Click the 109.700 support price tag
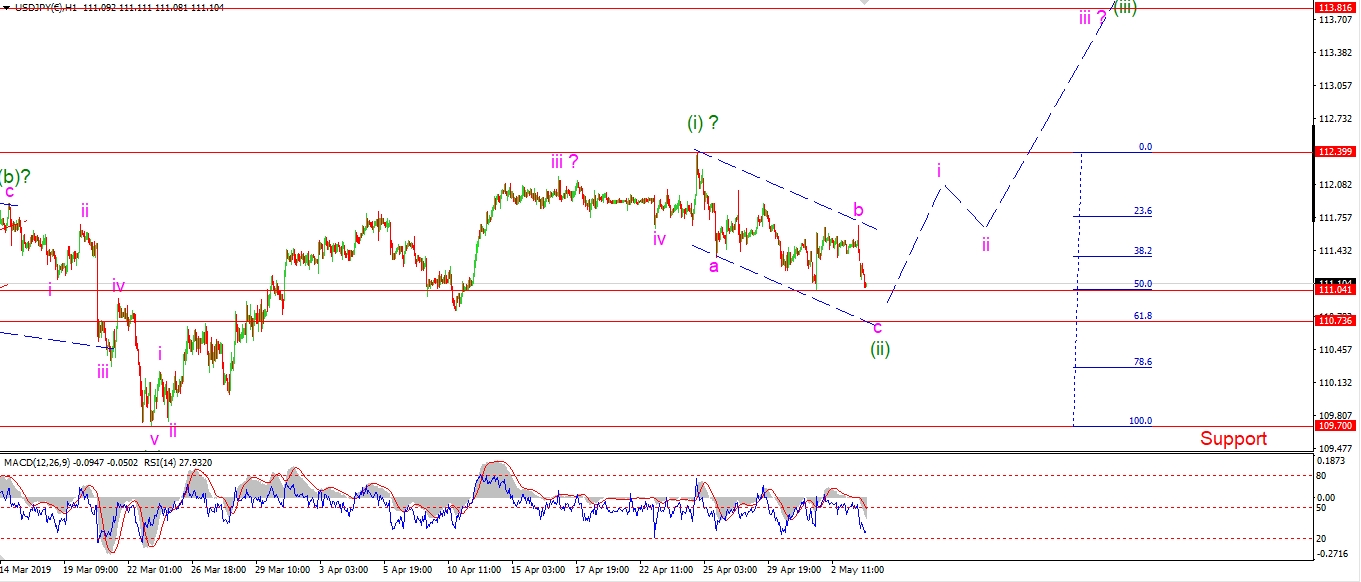Screen dimensions: 1361x582 1335,426
